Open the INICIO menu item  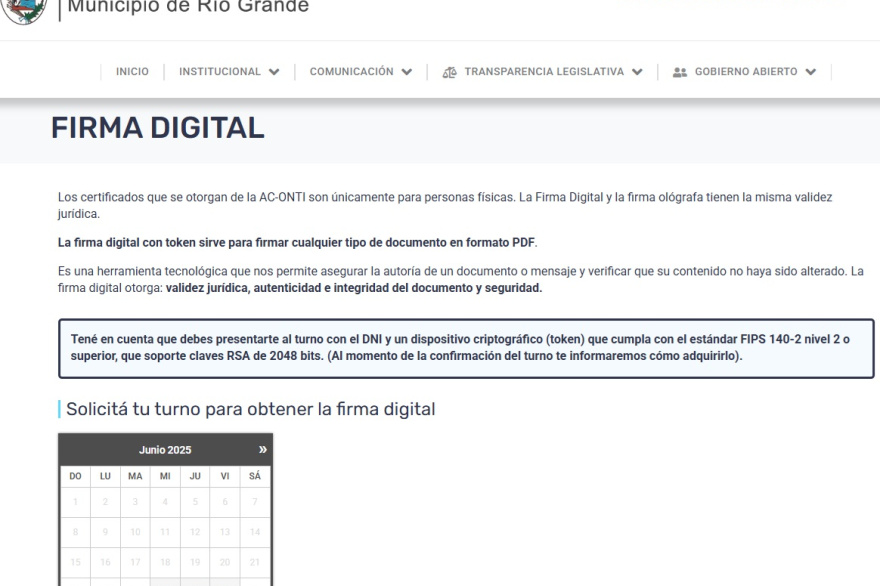(132, 72)
